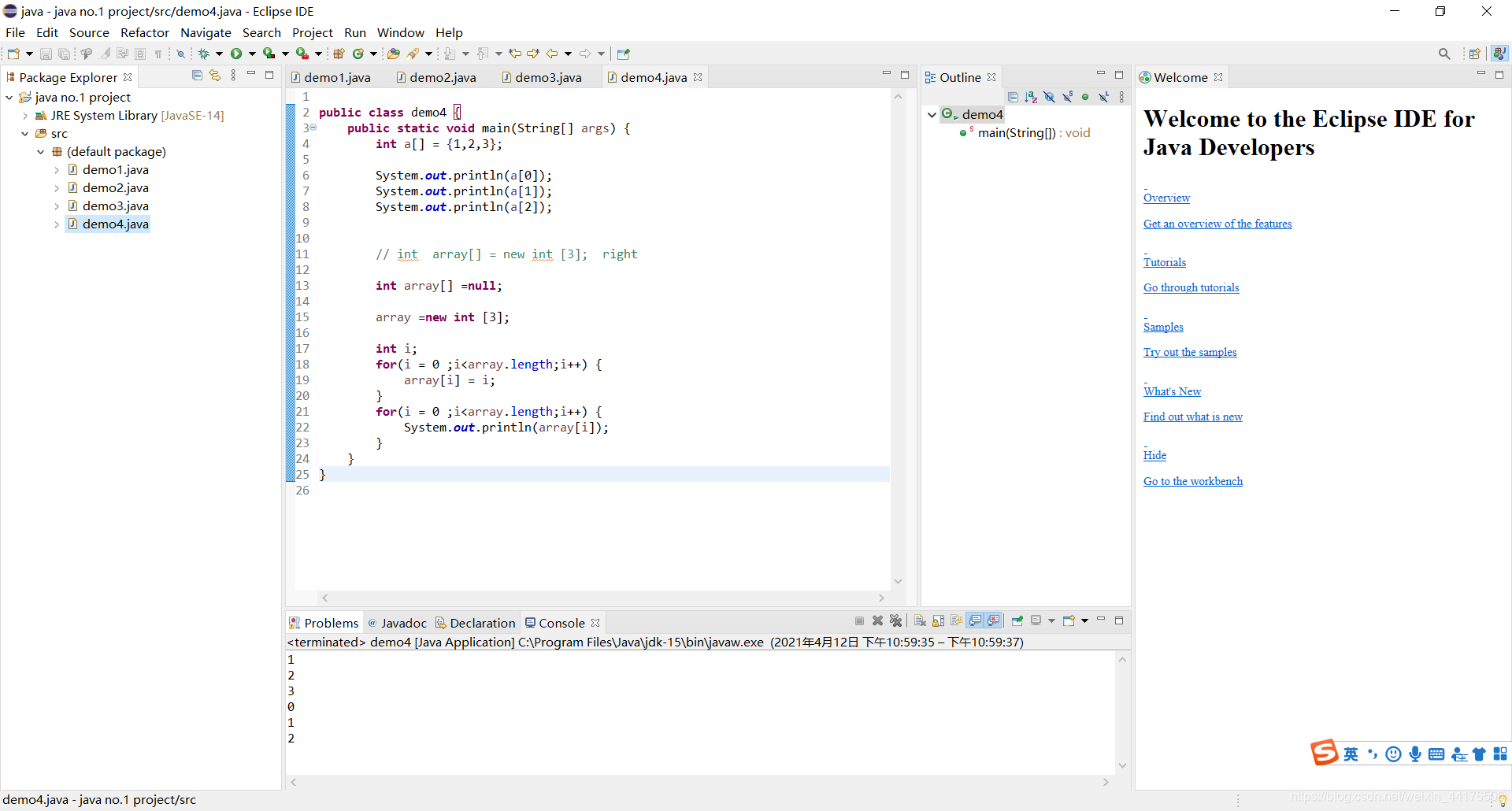Open the New file dropdown arrow
The width and height of the screenshot is (1512, 811).
(x=29, y=54)
